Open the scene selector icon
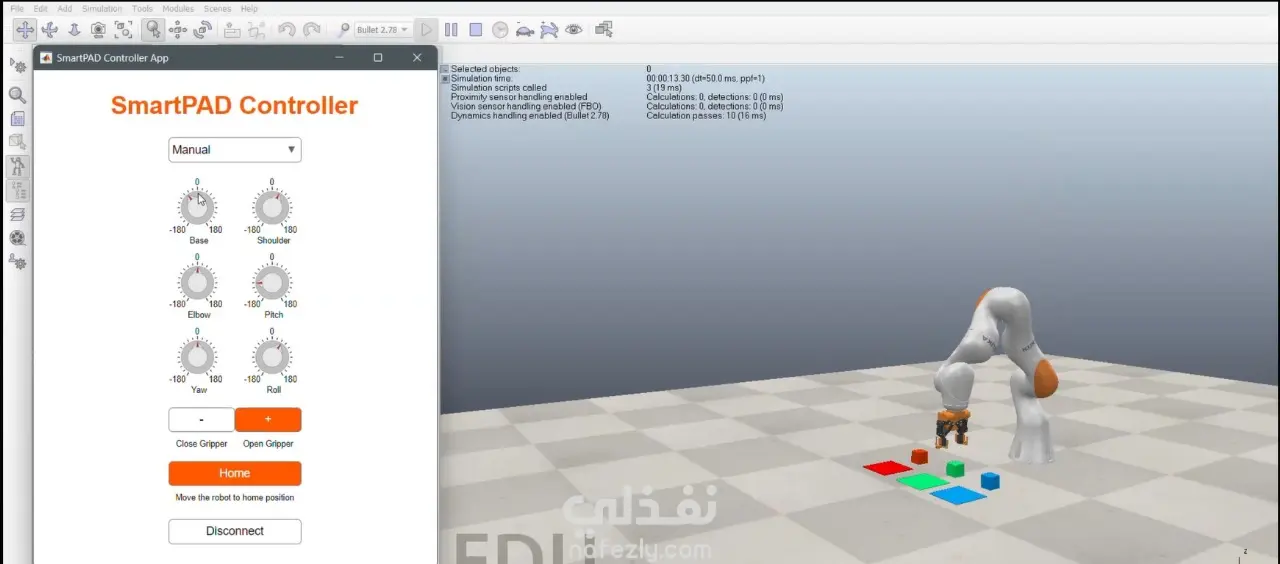1280x564 pixels. click(604, 30)
